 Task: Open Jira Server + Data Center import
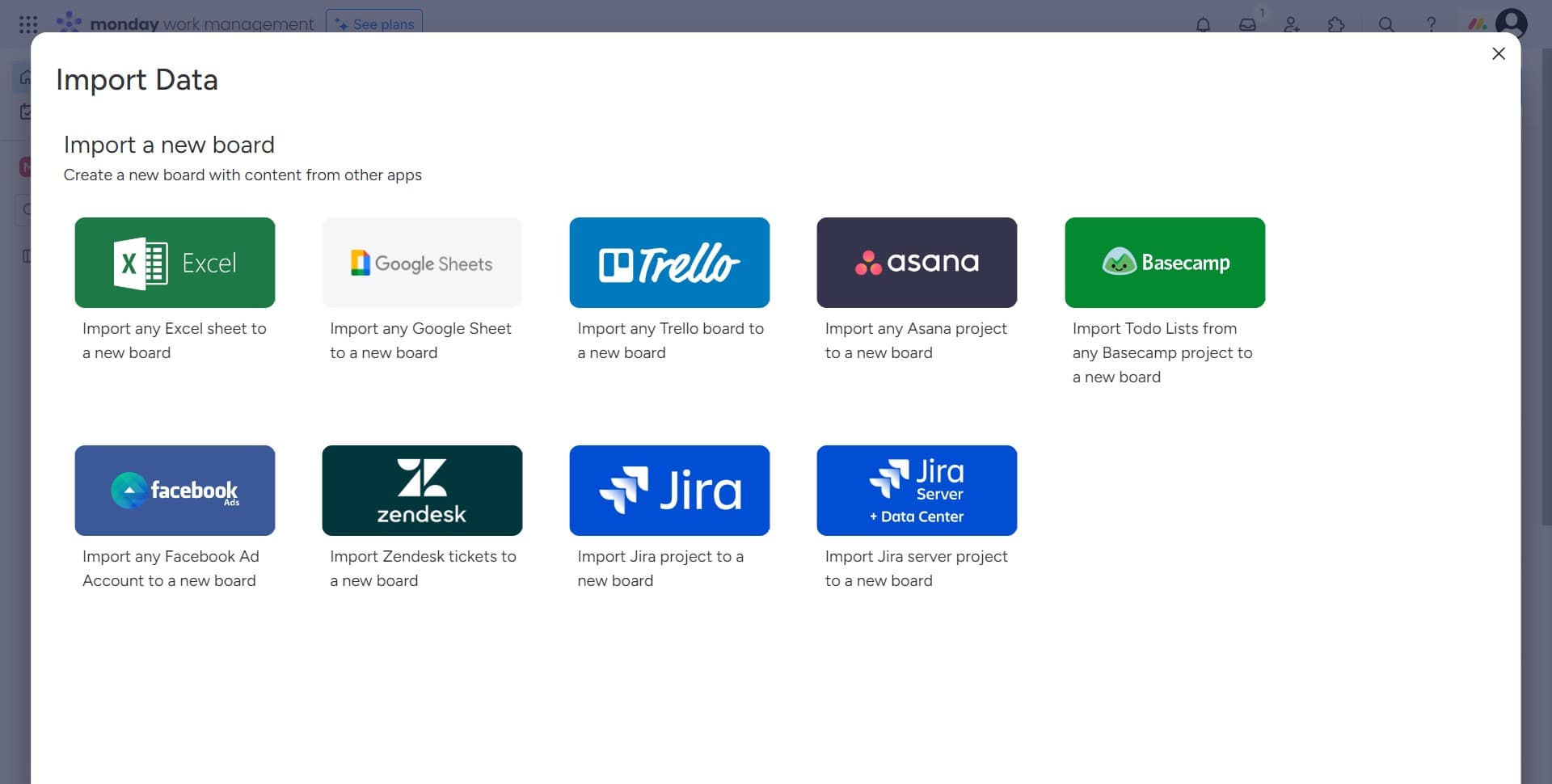tap(917, 491)
